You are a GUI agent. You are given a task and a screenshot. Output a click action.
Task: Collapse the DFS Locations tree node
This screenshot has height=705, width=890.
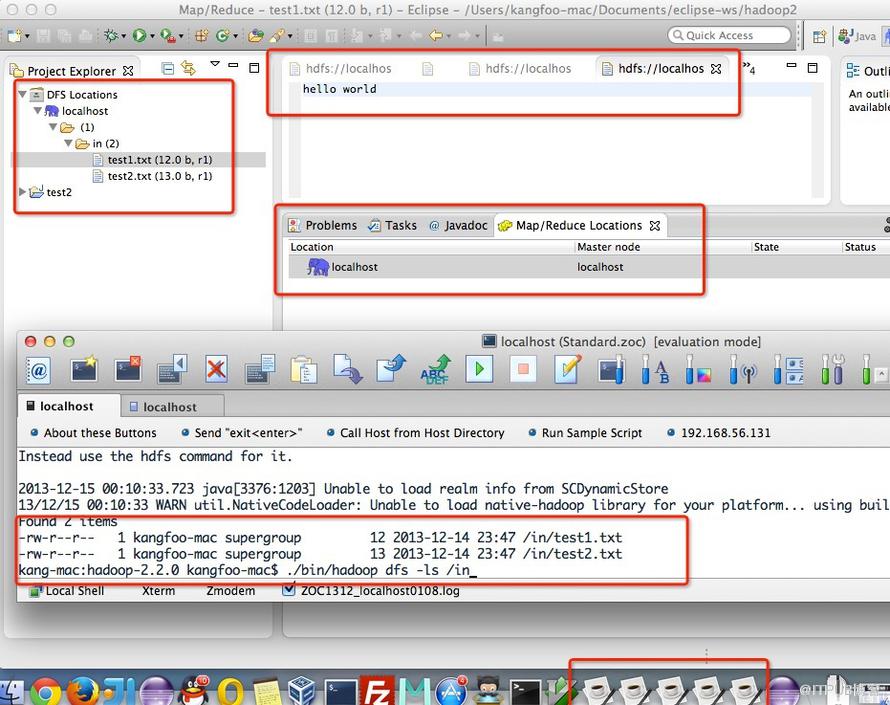(23, 94)
